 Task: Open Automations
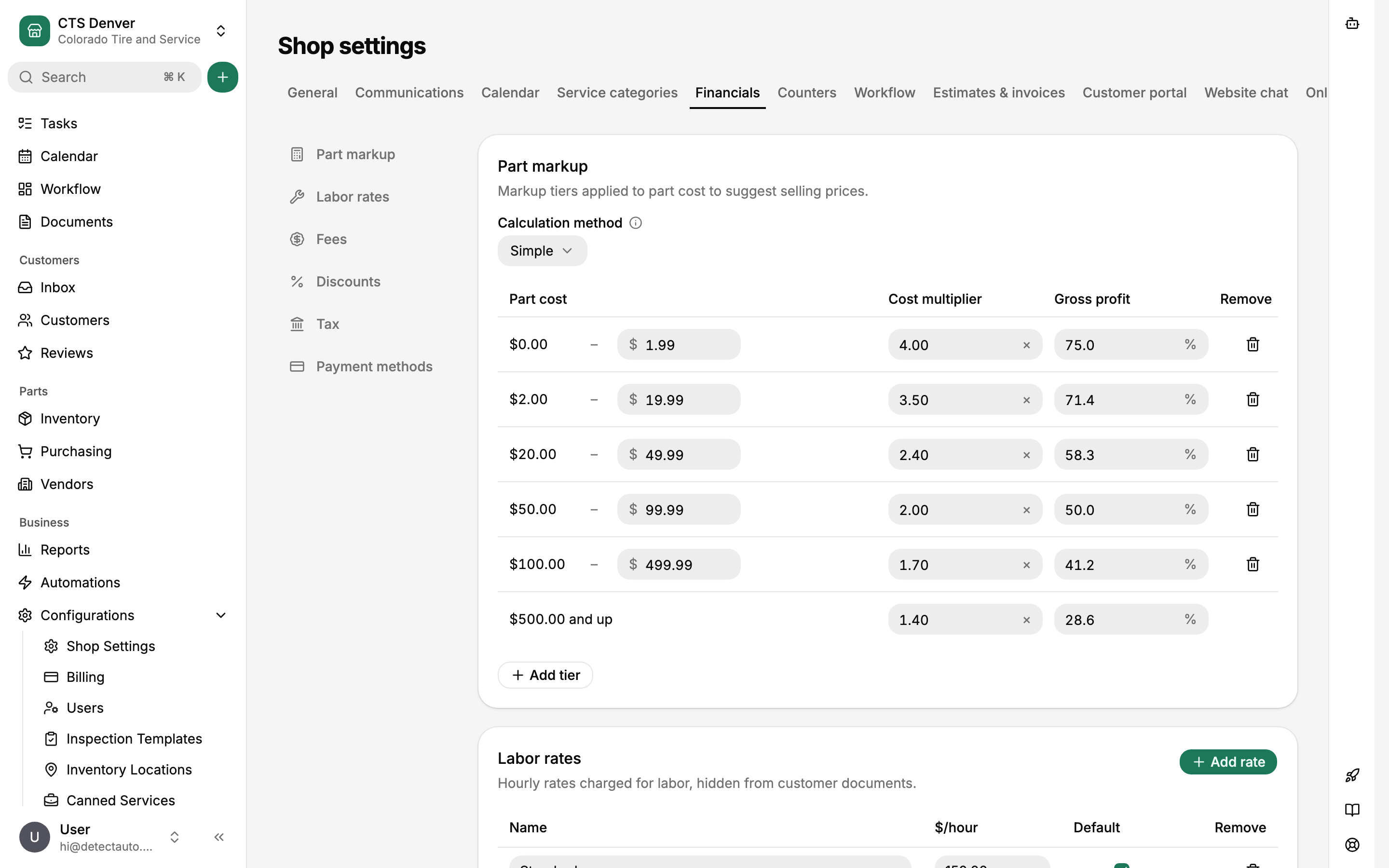pyautogui.click(x=123, y=582)
